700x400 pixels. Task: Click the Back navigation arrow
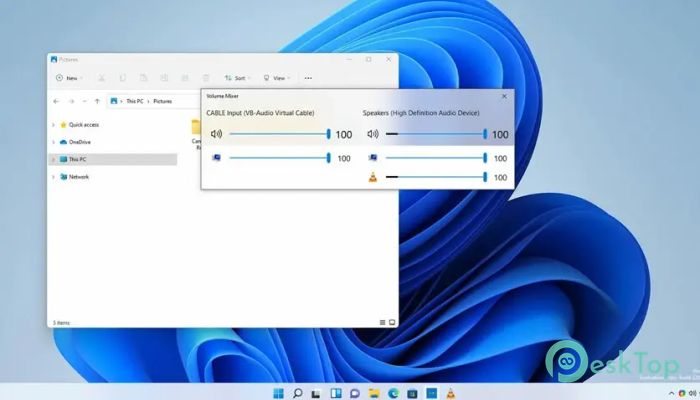click(56, 101)
